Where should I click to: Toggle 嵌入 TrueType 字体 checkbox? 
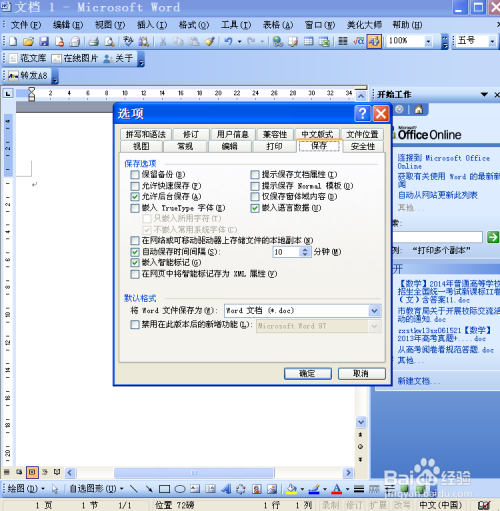pyautogui.click(x=135, y=208)
